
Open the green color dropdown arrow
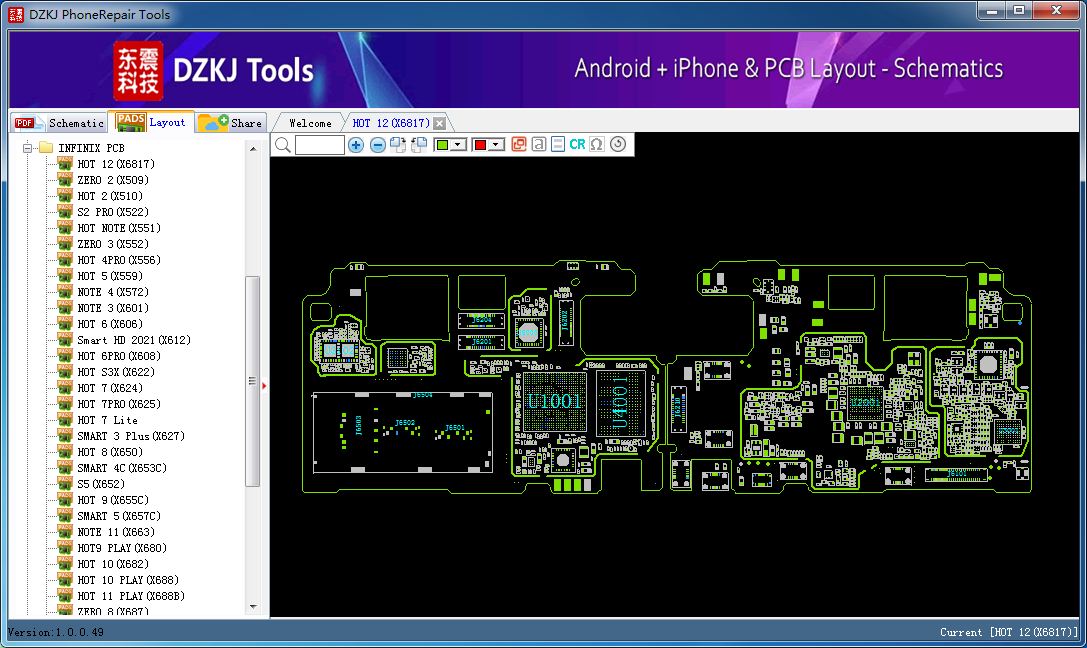click(458, 144)
